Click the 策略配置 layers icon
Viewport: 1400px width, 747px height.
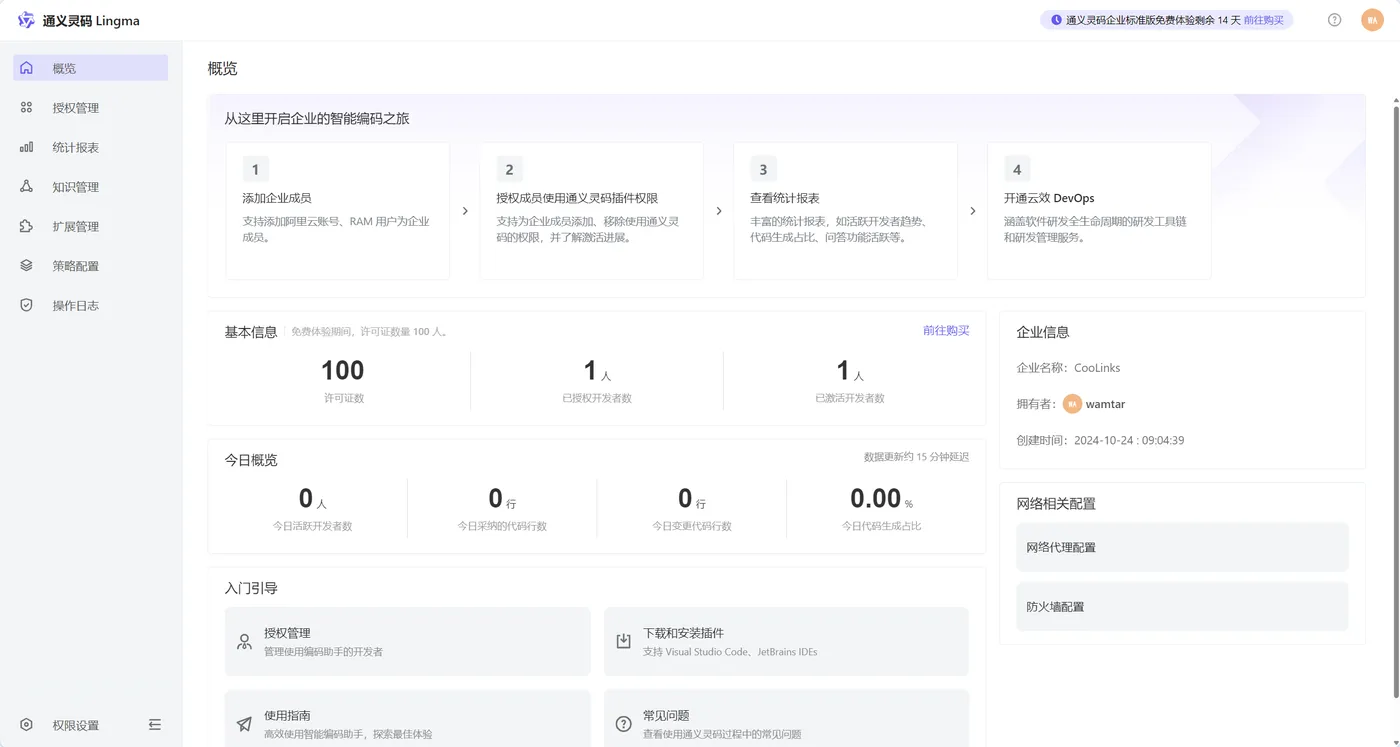coord(27,266)
